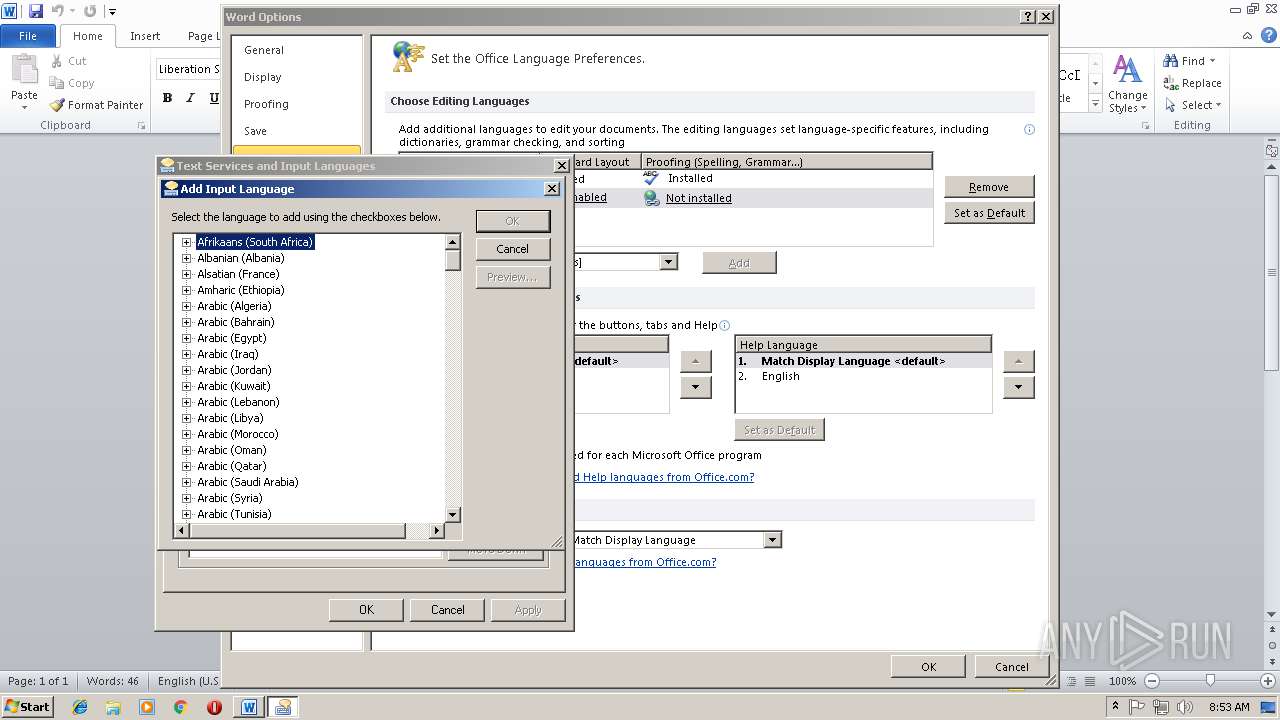1280x720 pixels.
Task: Move Help Language down arrow button
Action: (x=1018, y=387)
